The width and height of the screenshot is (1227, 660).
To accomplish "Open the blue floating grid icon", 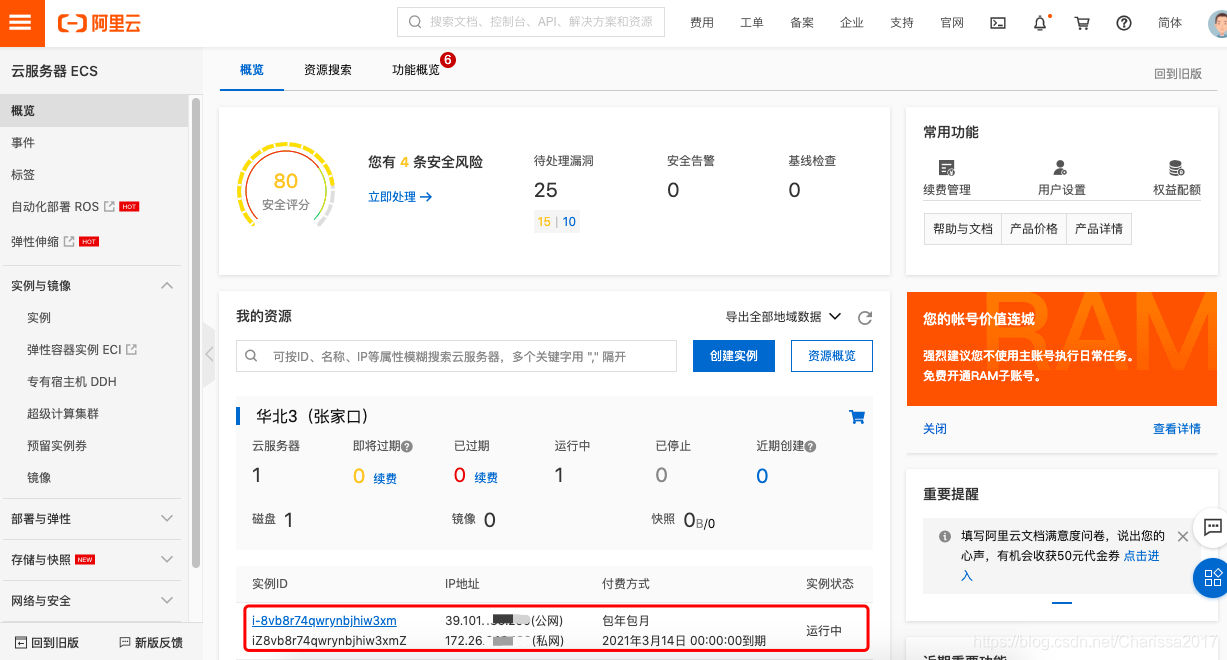I will click(1212, 577).
